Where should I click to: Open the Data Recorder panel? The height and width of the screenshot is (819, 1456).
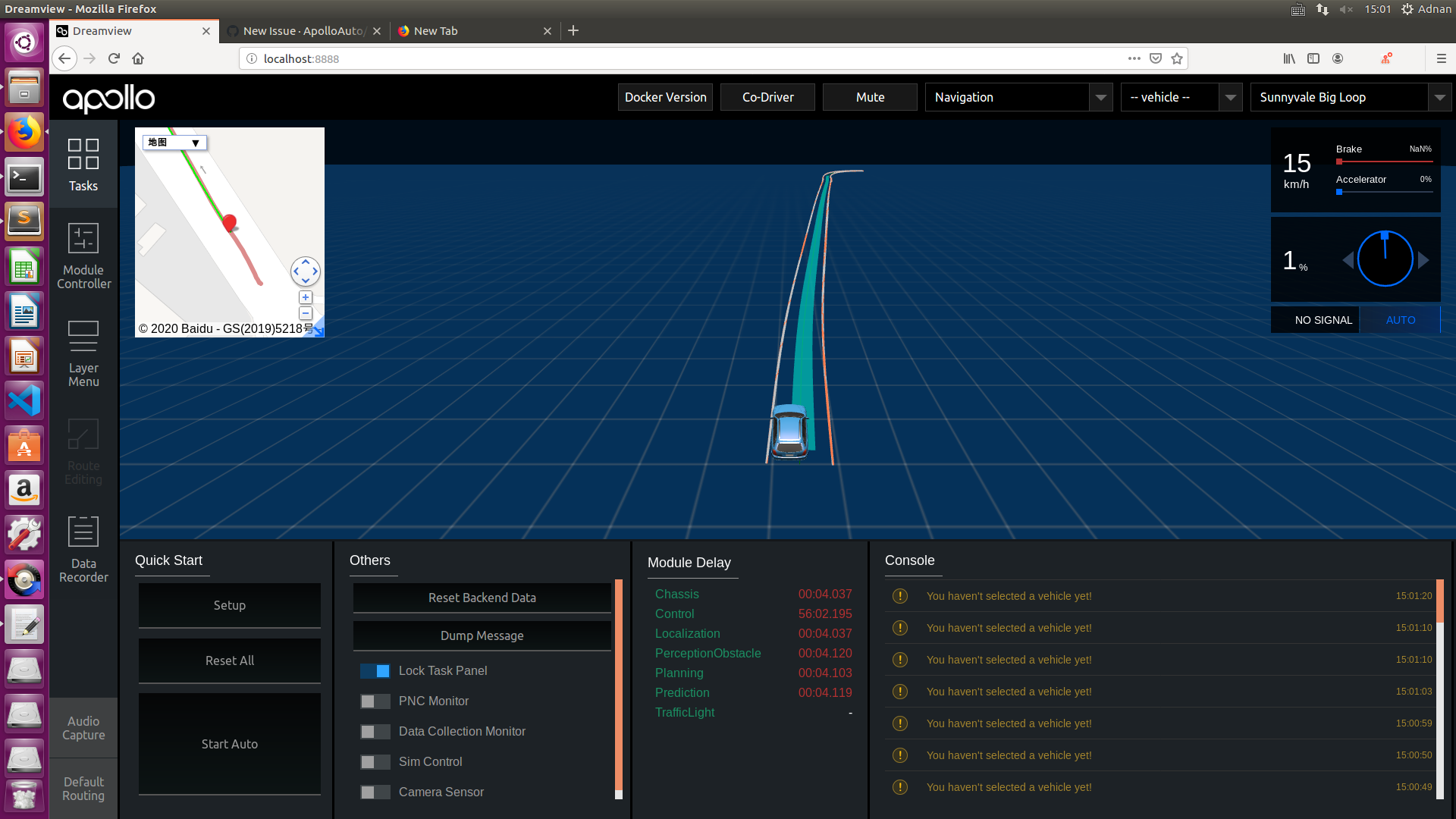83,550
